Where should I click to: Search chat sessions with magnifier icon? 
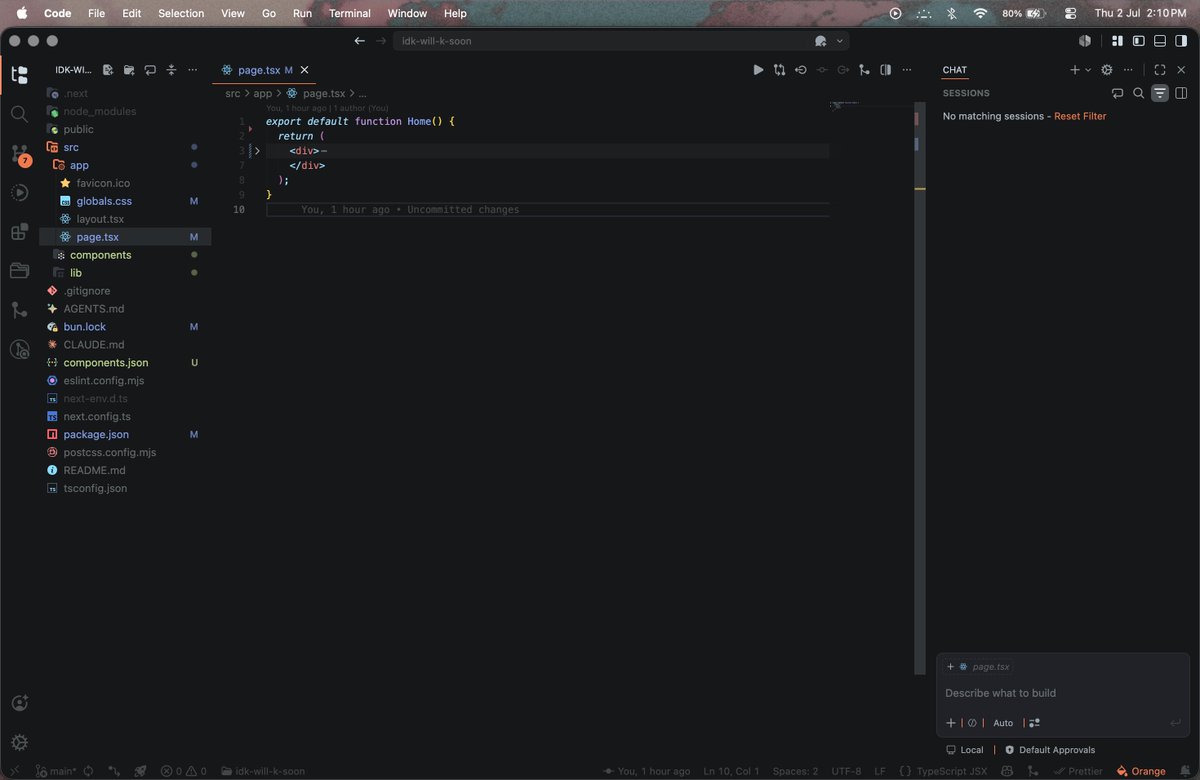[1138, 93]
